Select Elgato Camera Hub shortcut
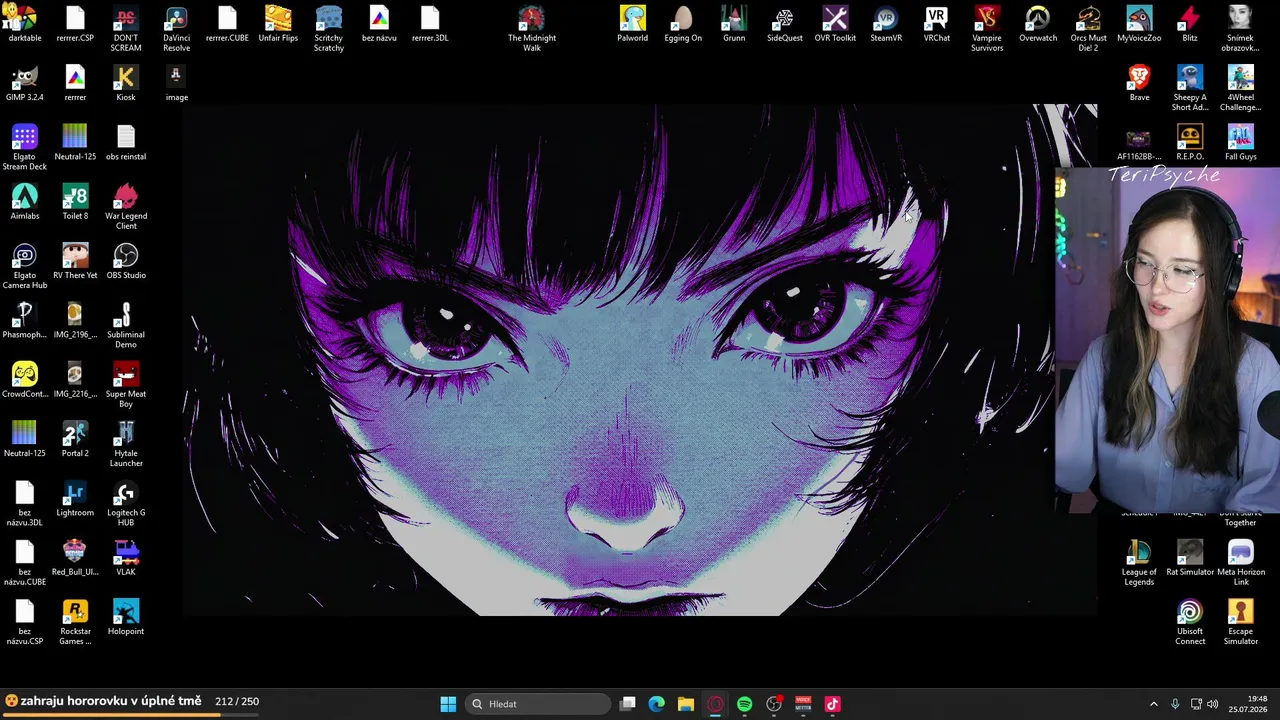The height and width of the screenshot is (720, 1280). (x=24, y=266)
